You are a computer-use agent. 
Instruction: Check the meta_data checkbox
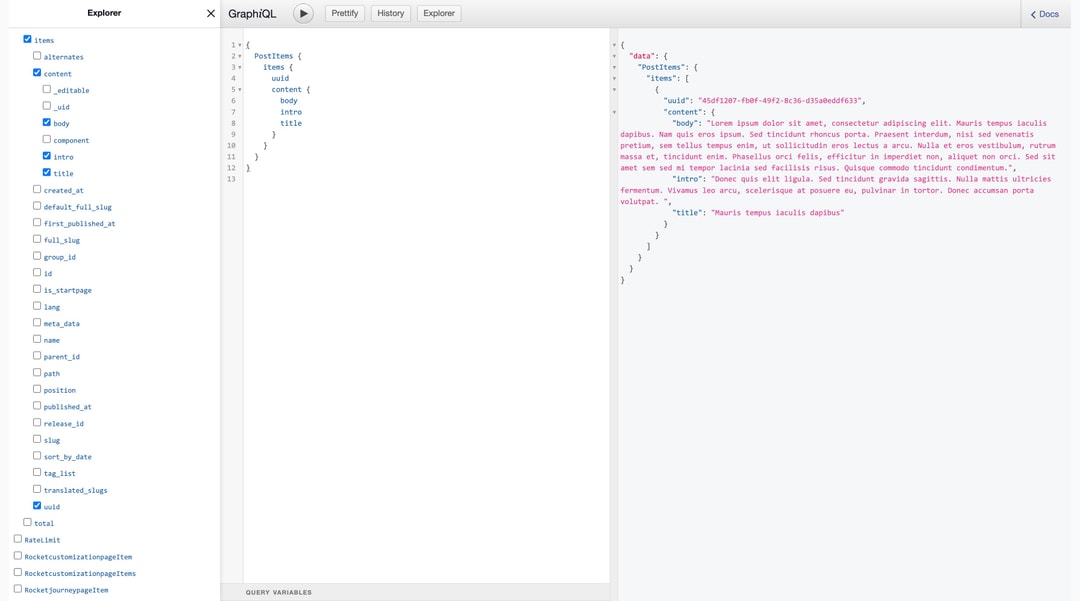tap(37, 322)
